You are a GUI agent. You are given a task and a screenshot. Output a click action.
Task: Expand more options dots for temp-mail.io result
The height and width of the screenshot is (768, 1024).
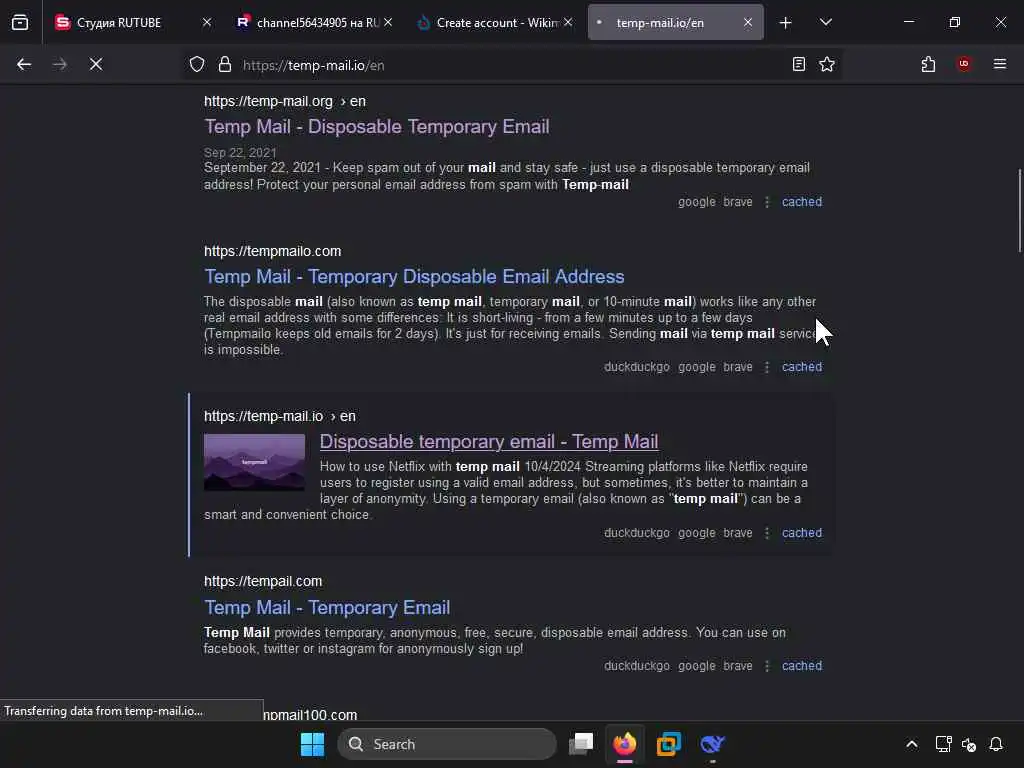coord(767,534)
